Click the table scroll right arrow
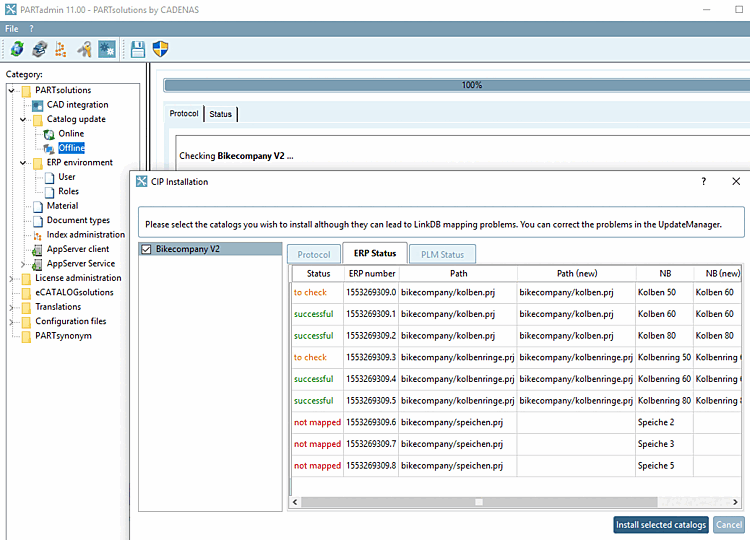Viewport: 750px width, 540px height. (735, 502)
